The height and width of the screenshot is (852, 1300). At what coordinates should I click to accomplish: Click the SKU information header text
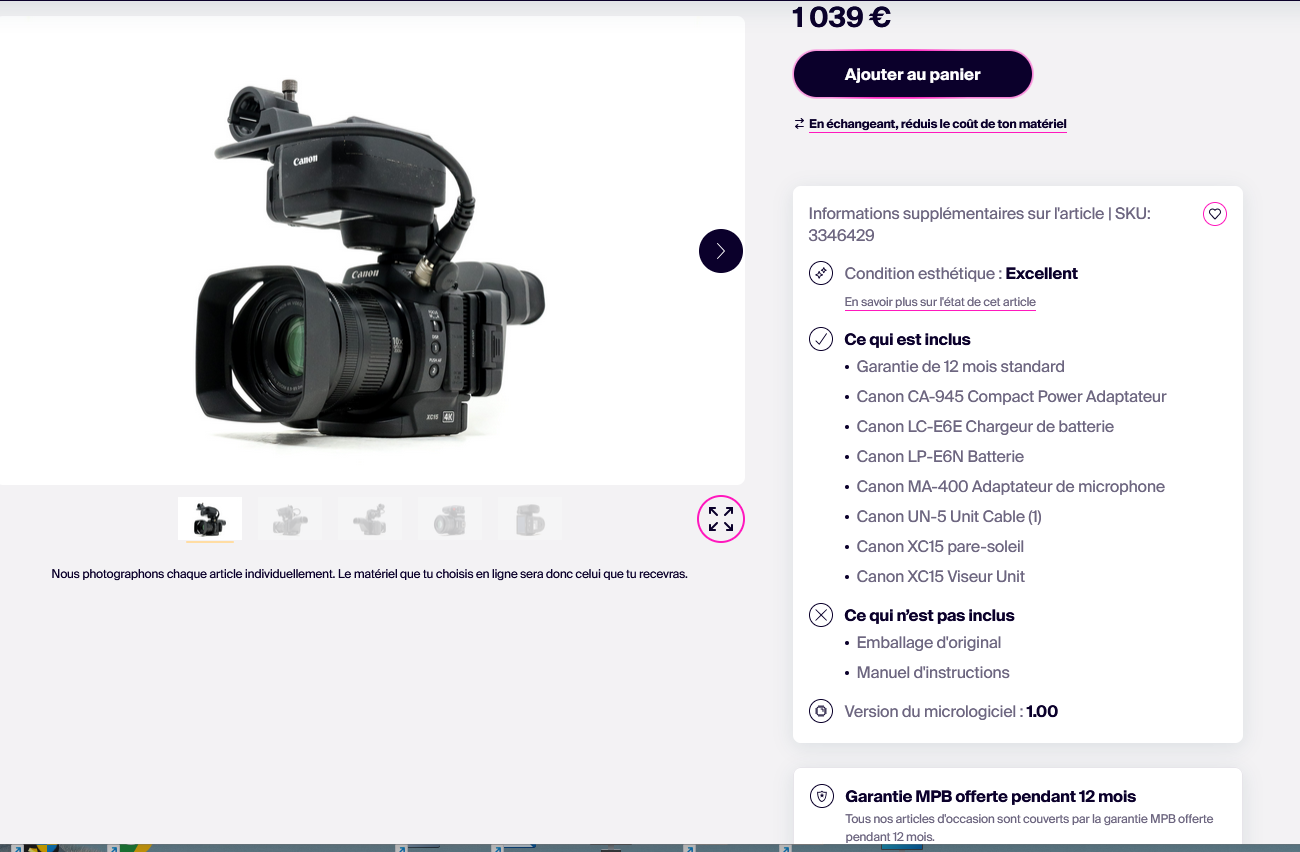click(980, 225)
